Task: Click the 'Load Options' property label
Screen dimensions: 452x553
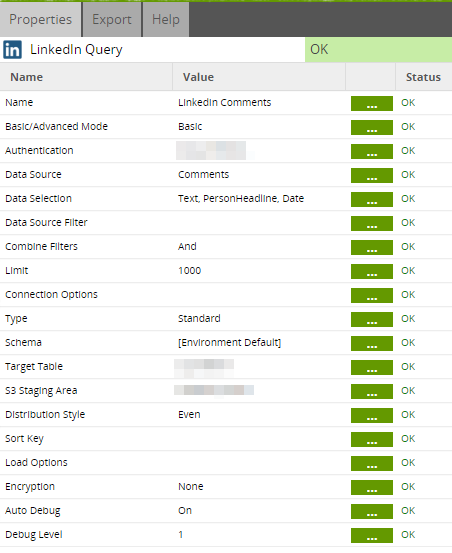Action: pyautogui.click(x=36, y=463)
